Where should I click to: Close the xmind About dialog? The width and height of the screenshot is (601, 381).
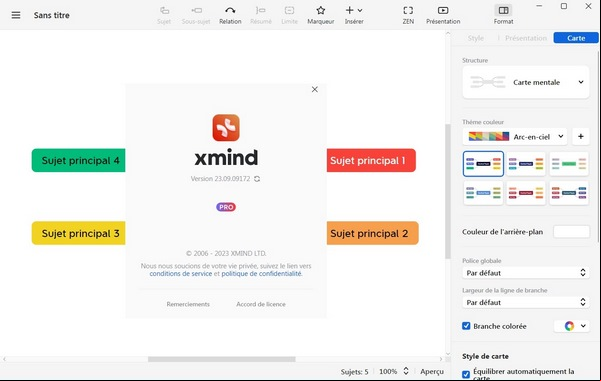click(315, 89)
